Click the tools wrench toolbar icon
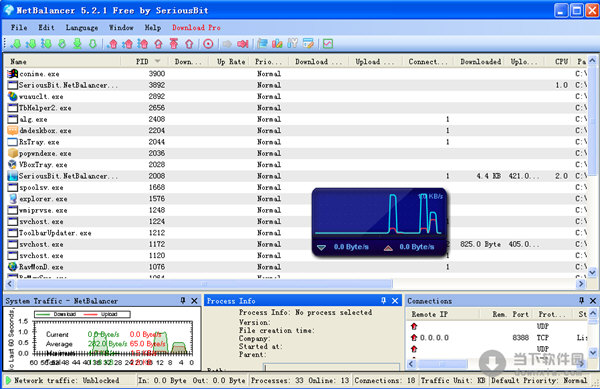Viewport: 600px width, 389px height. [293, 44]
